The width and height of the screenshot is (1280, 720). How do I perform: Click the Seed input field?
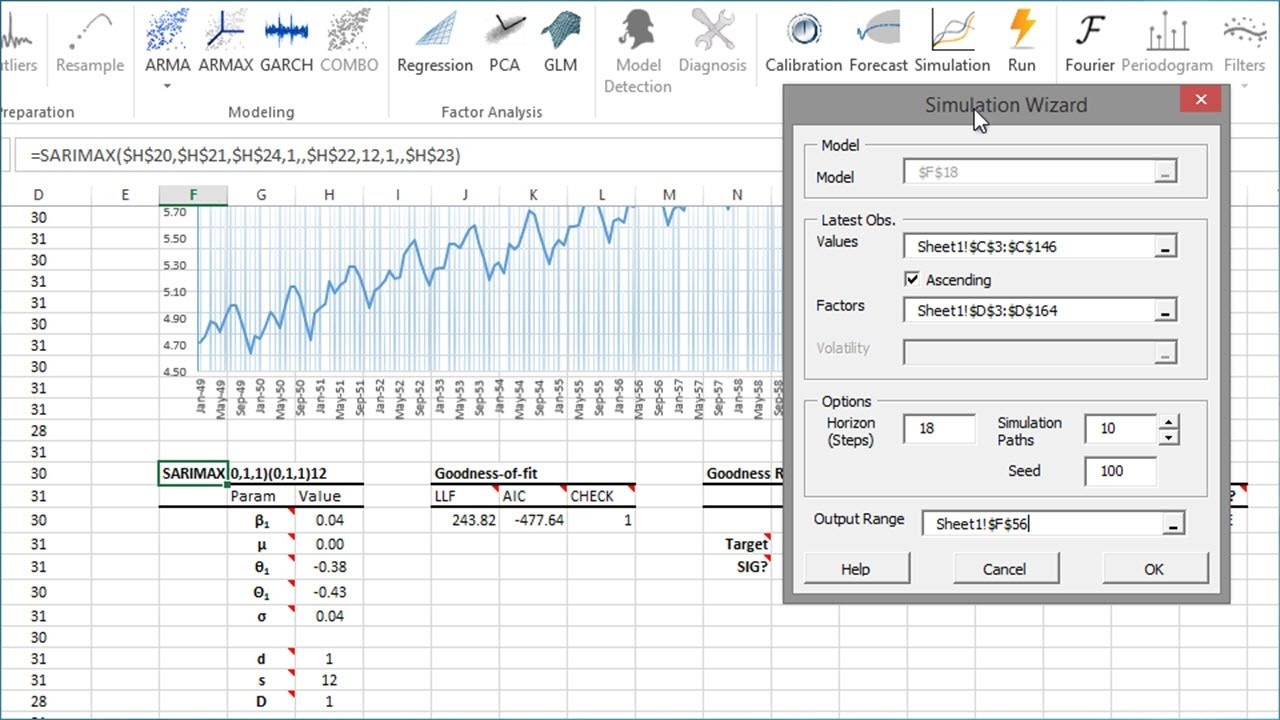(1120, 471)
